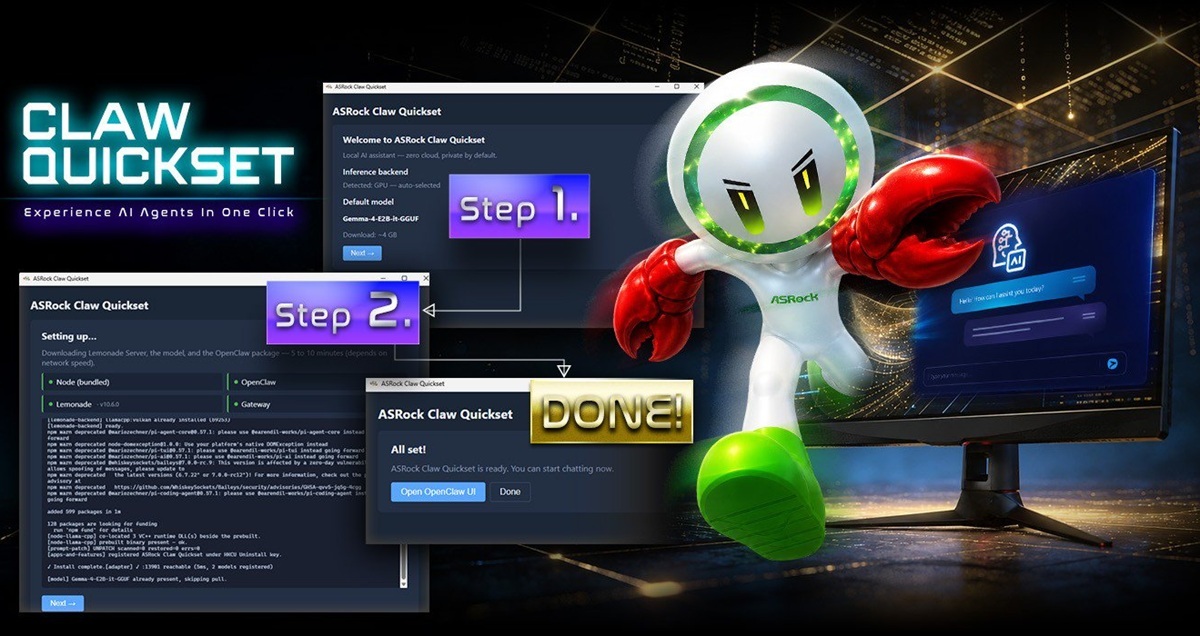Image resolution: width=1200 pixels, height=636 pixels.
Task: Click the green dot beside OpenClaw
Action: (x=234, y=382)
